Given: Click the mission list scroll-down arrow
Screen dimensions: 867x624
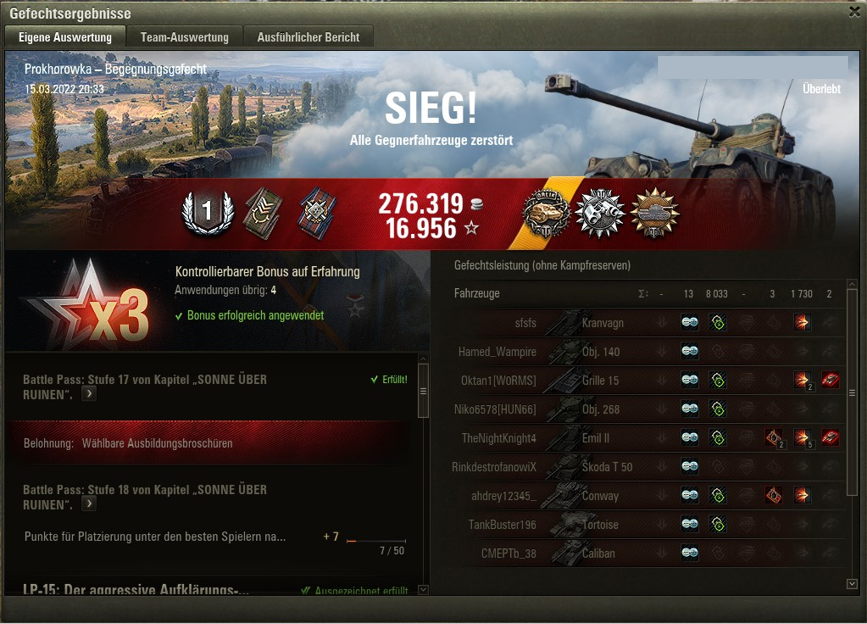Looking at the screenshot, I should [x=424, y=590].
